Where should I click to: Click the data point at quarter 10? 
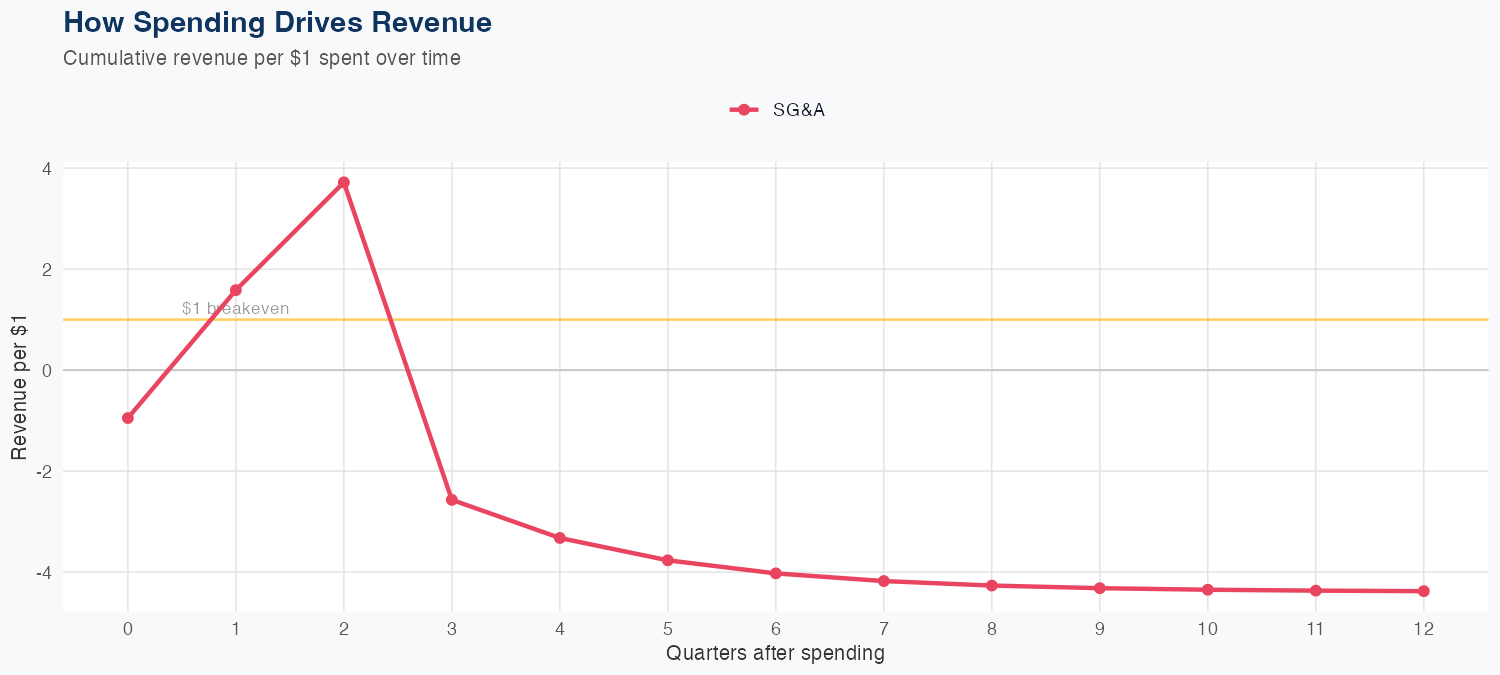coord(1208,590)
